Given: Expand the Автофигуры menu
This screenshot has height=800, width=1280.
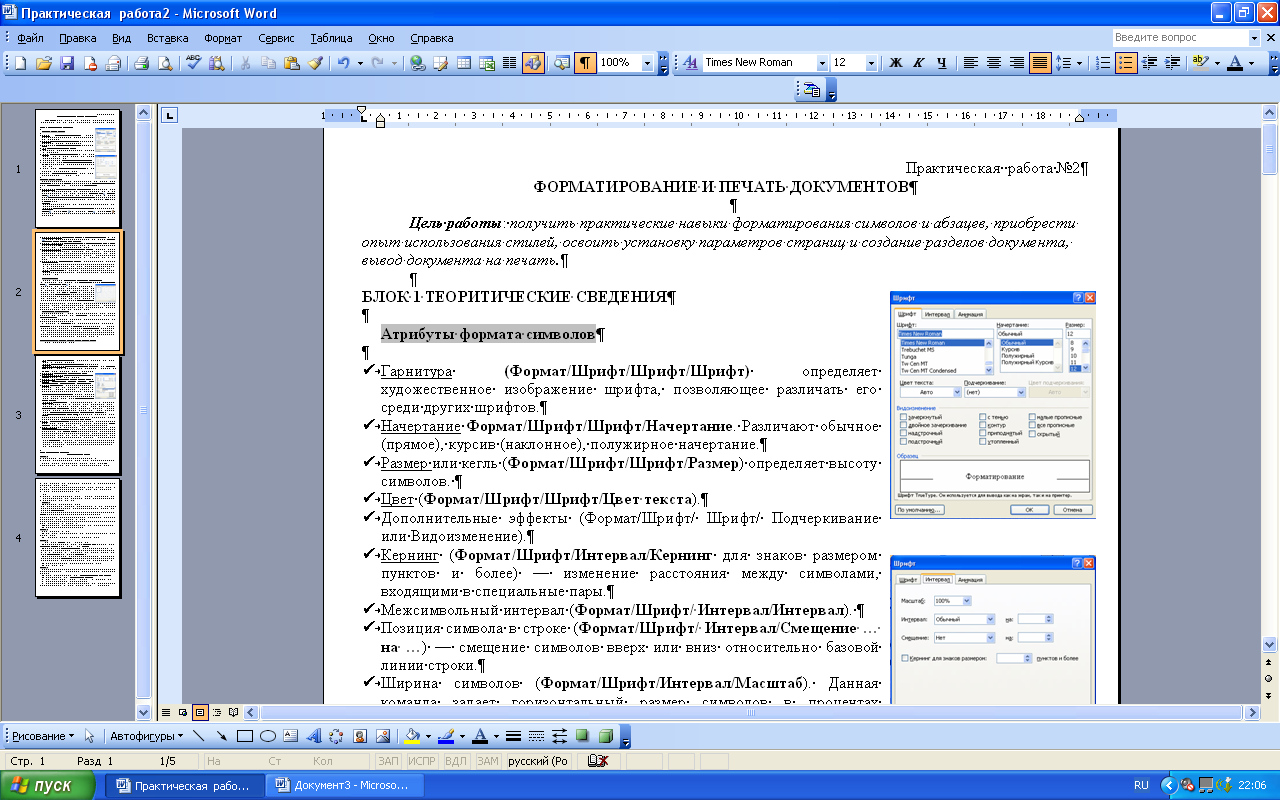Looking at the screenshot, I should point(146,736).
